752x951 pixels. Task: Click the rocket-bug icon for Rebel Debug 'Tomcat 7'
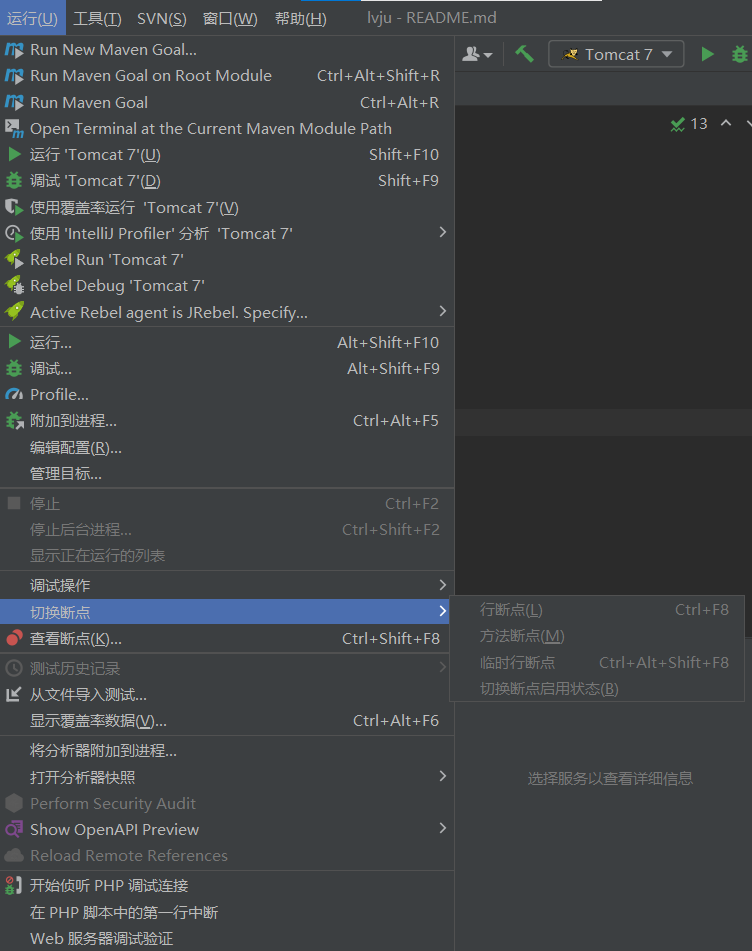[14, 286]
